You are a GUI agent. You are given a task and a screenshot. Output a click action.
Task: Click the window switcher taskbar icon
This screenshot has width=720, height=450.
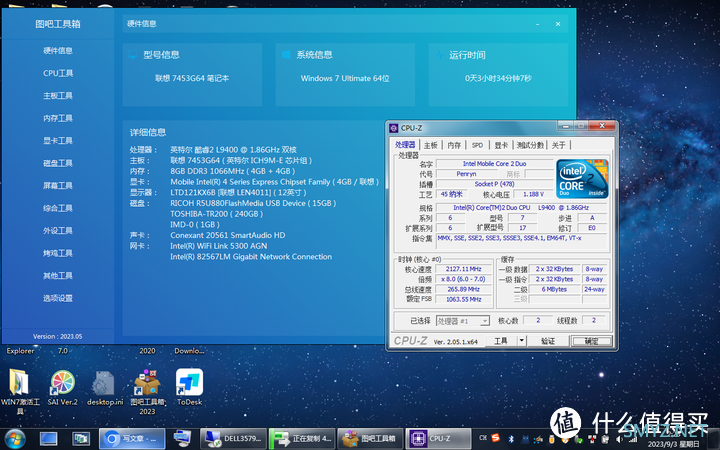(81, 439)
